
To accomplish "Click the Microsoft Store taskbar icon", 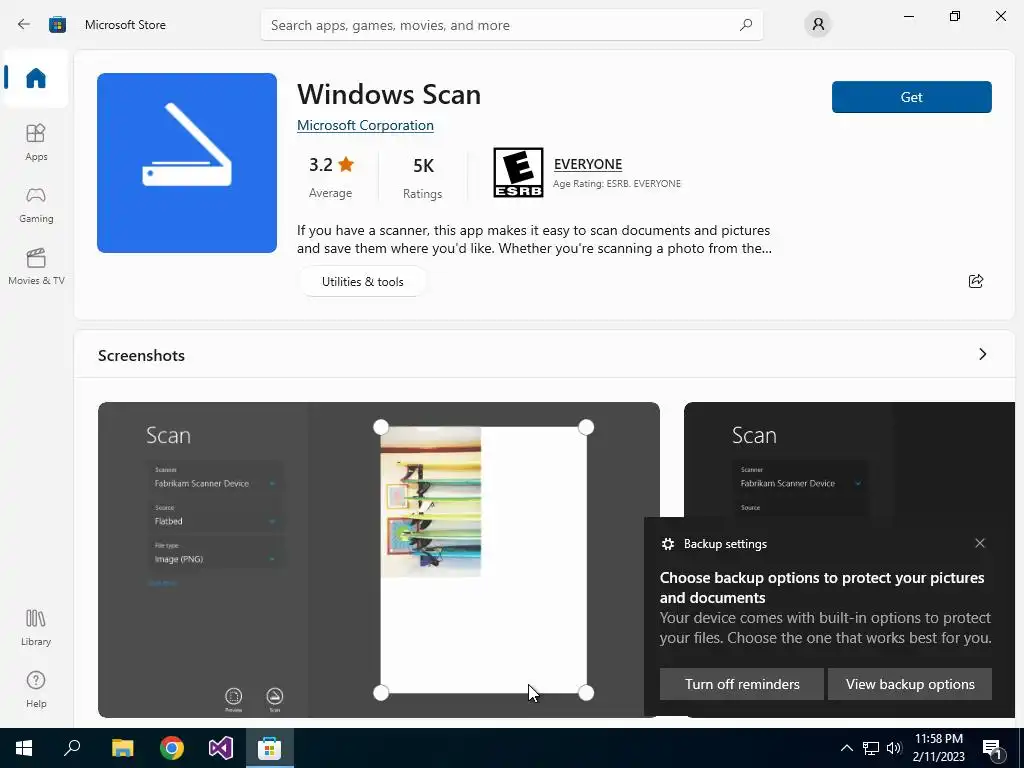I will pyautogui.click(x=270, y=748).
